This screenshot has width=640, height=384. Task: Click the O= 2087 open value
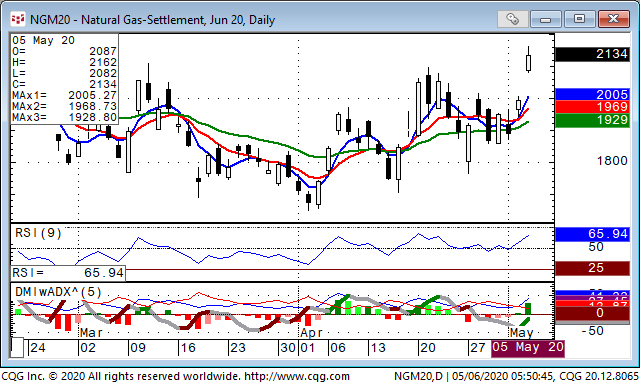click(64, 51)
